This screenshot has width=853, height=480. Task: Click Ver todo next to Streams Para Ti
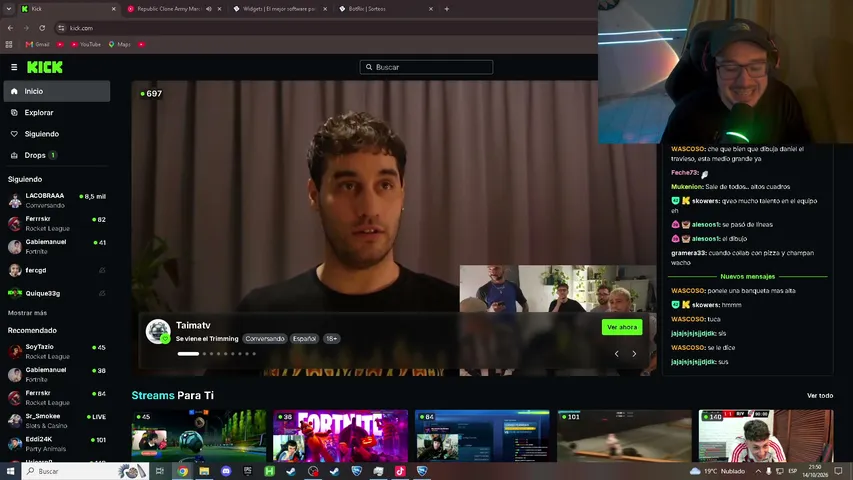pyautogui.click(x=820, y=396)
